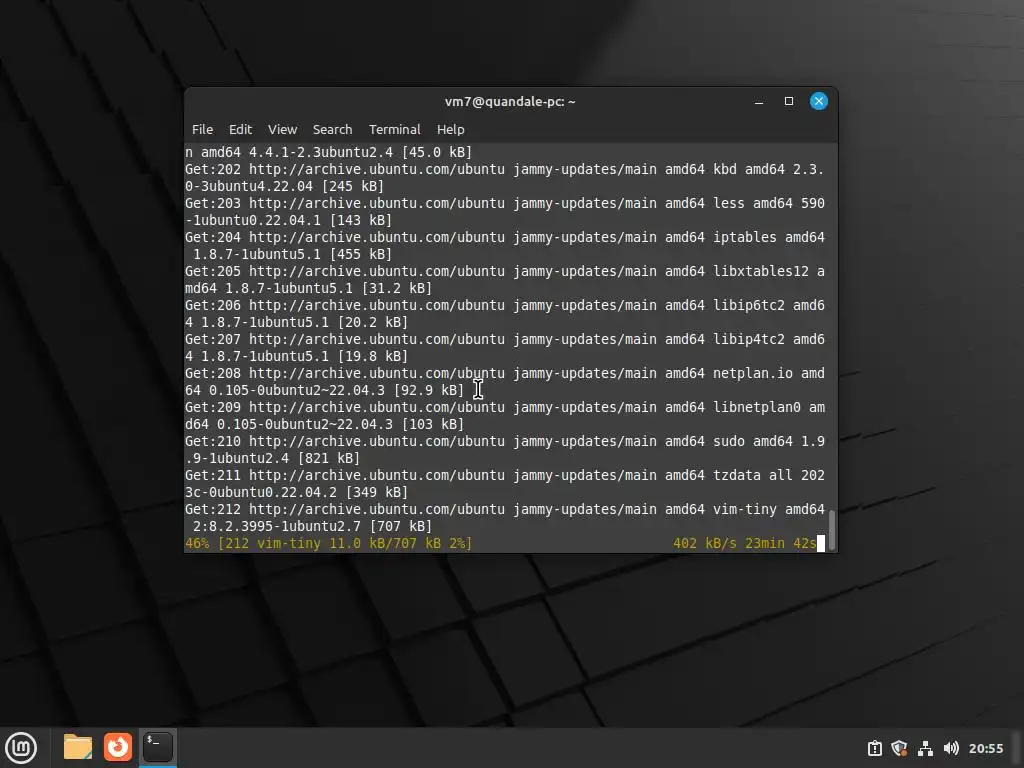Open the File menu in terminal

click(x=202, y=129)
